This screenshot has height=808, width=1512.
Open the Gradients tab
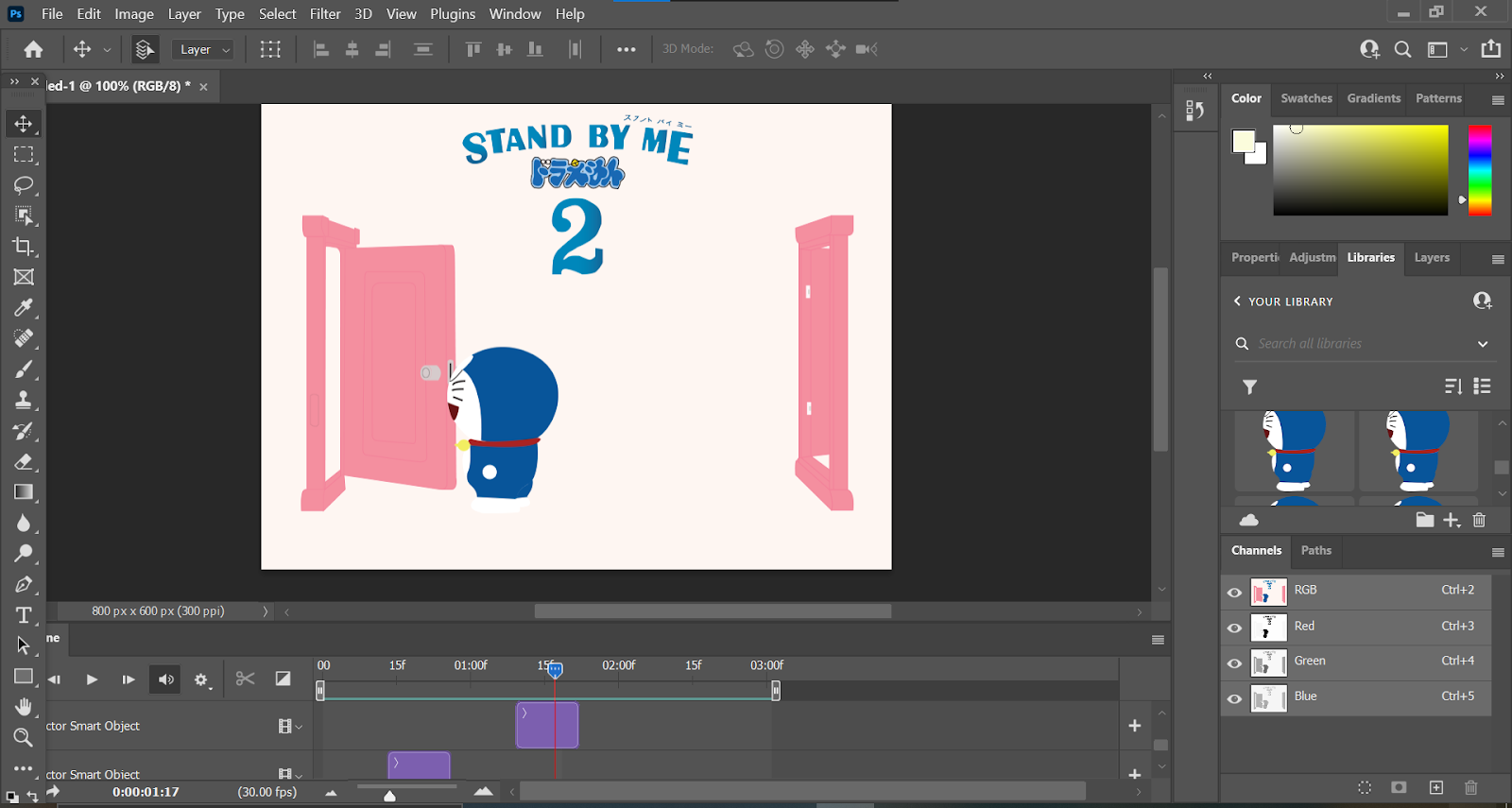1374,98
